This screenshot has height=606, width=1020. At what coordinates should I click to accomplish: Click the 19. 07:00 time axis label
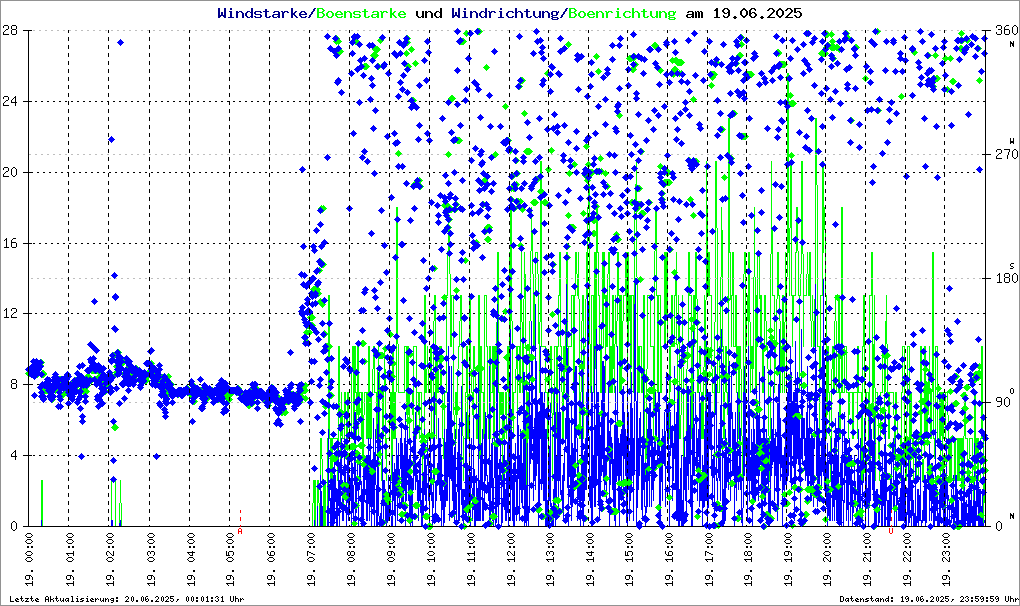tap(310, 559)
